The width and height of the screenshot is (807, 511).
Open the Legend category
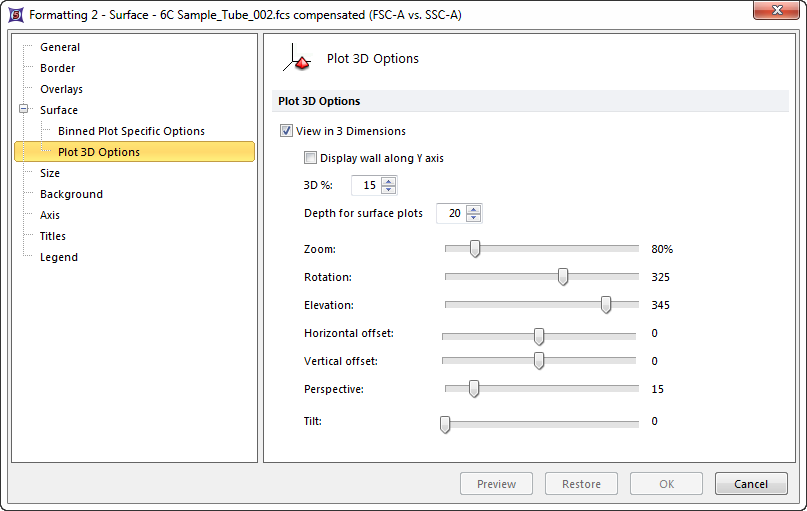tap(59, 257)
